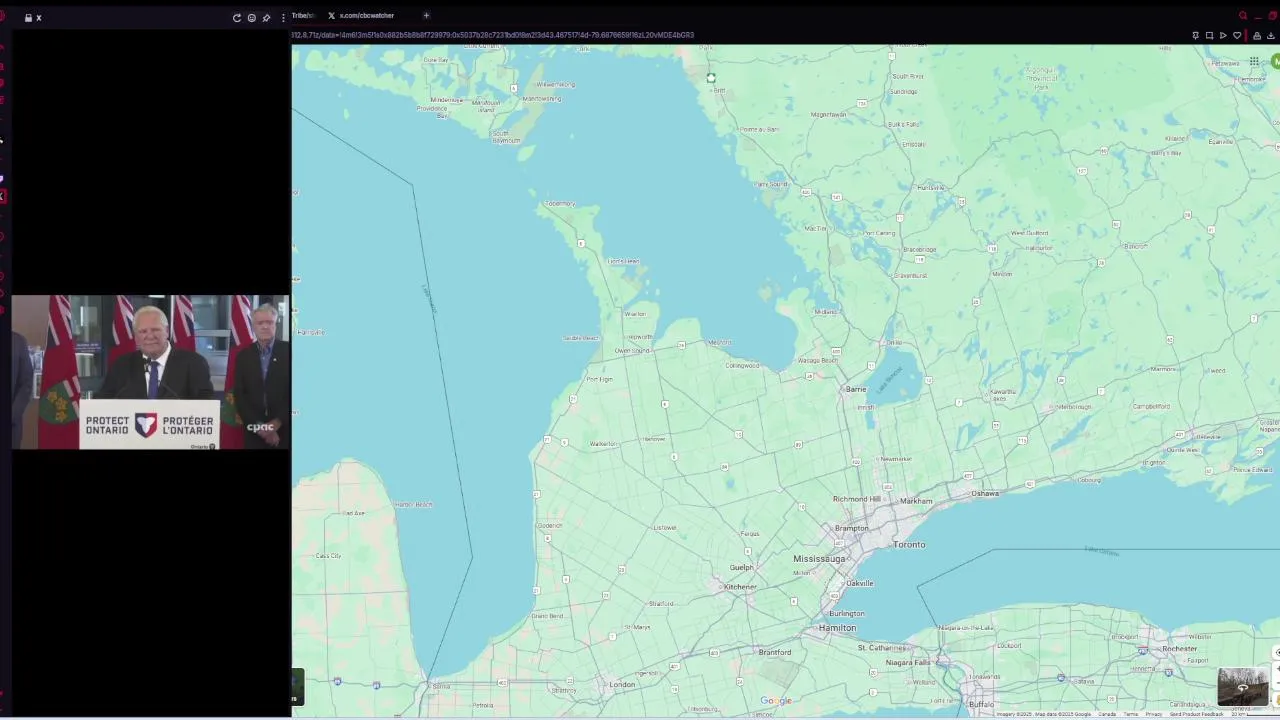Click the play-shaped flow icon in address bar
Image resolution: width=1280 pixels, height=720 pixels.
(x=1223, y=36)
